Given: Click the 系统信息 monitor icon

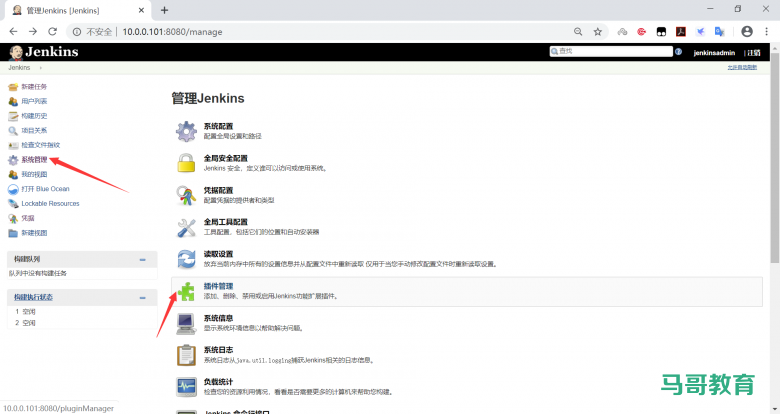Looking at the screenshot, I should point(186,323).
